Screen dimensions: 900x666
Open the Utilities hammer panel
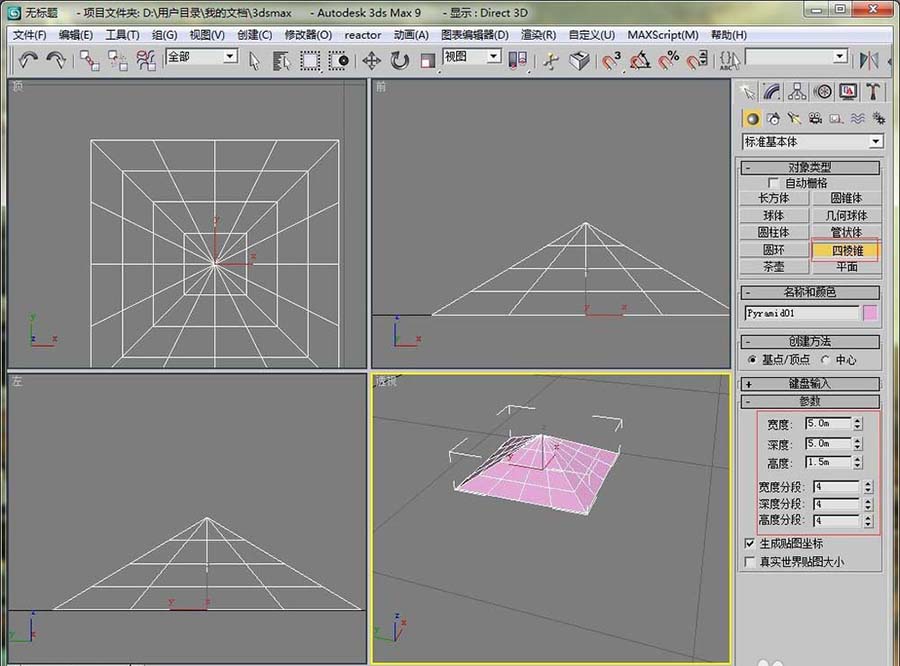point(873,91)
